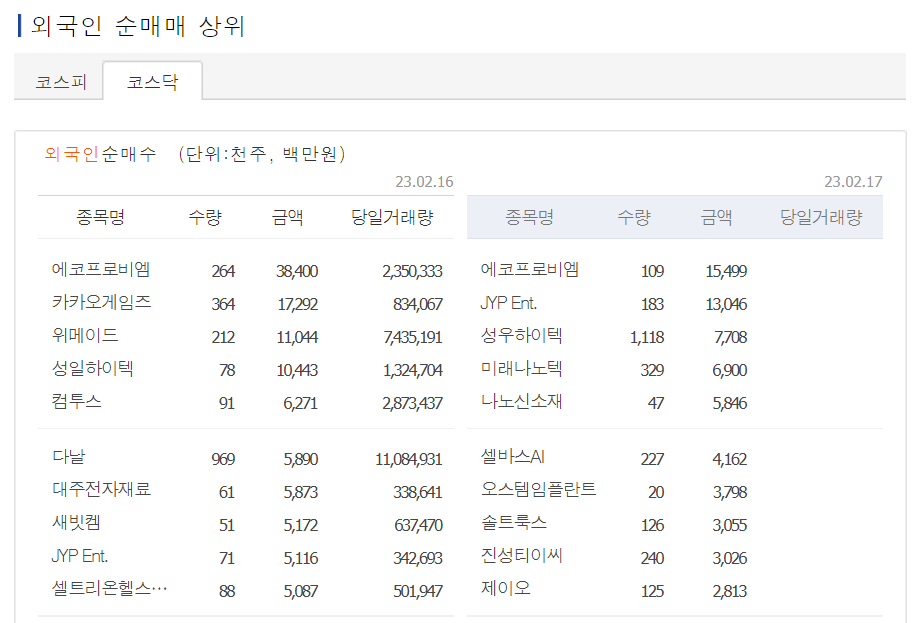915x623 pixels.
Task: Click the 외국인 순매매 상위 heading
Action: (138, 26)
